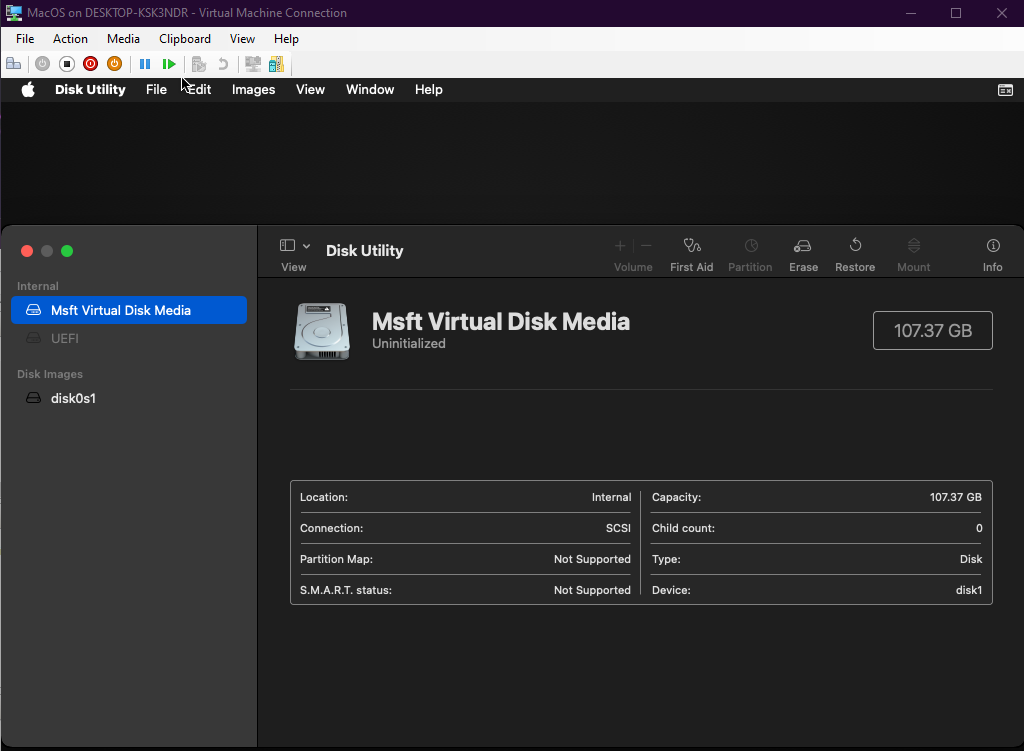Click the orange Save state icon
Screen dimensions: 1024x751
click(114, 64)
